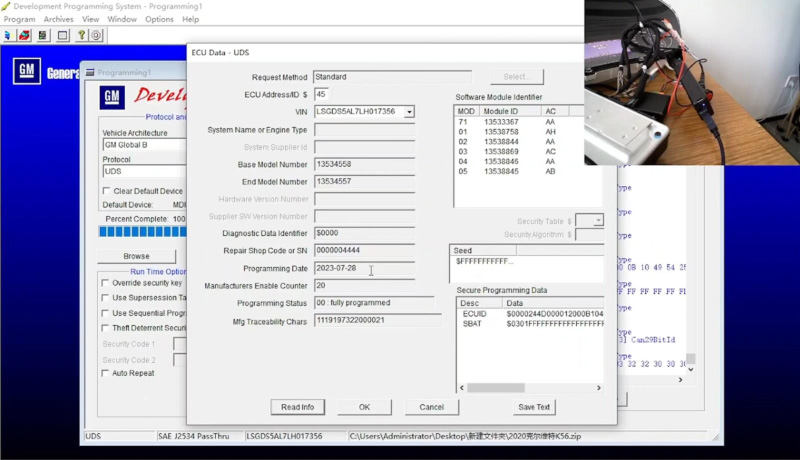The height and width of the screenshot is (460, 800).
Task: Click the Read Info button
Action: tap(297, 407)
